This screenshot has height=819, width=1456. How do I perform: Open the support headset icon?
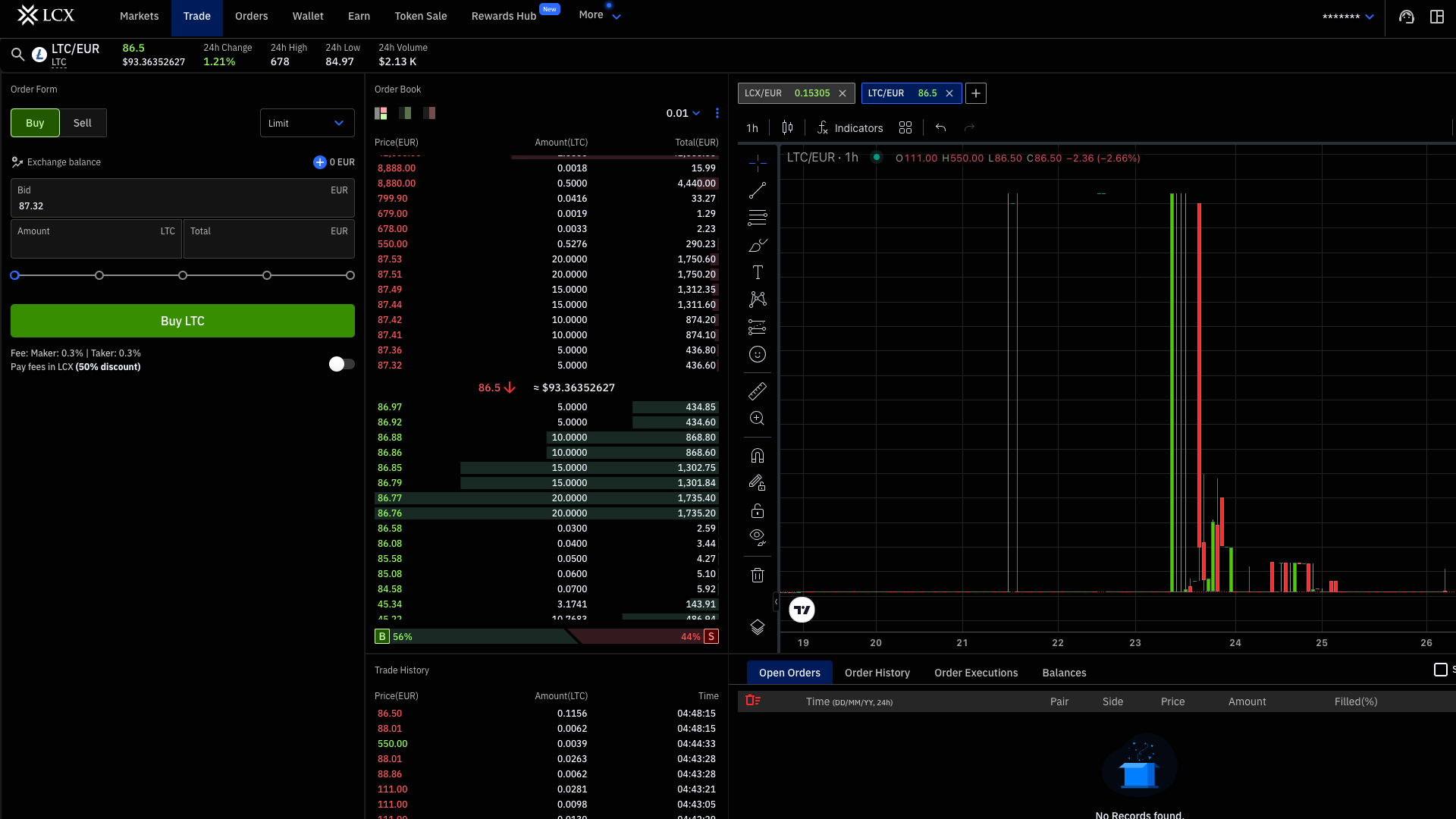coord(1407,17)
